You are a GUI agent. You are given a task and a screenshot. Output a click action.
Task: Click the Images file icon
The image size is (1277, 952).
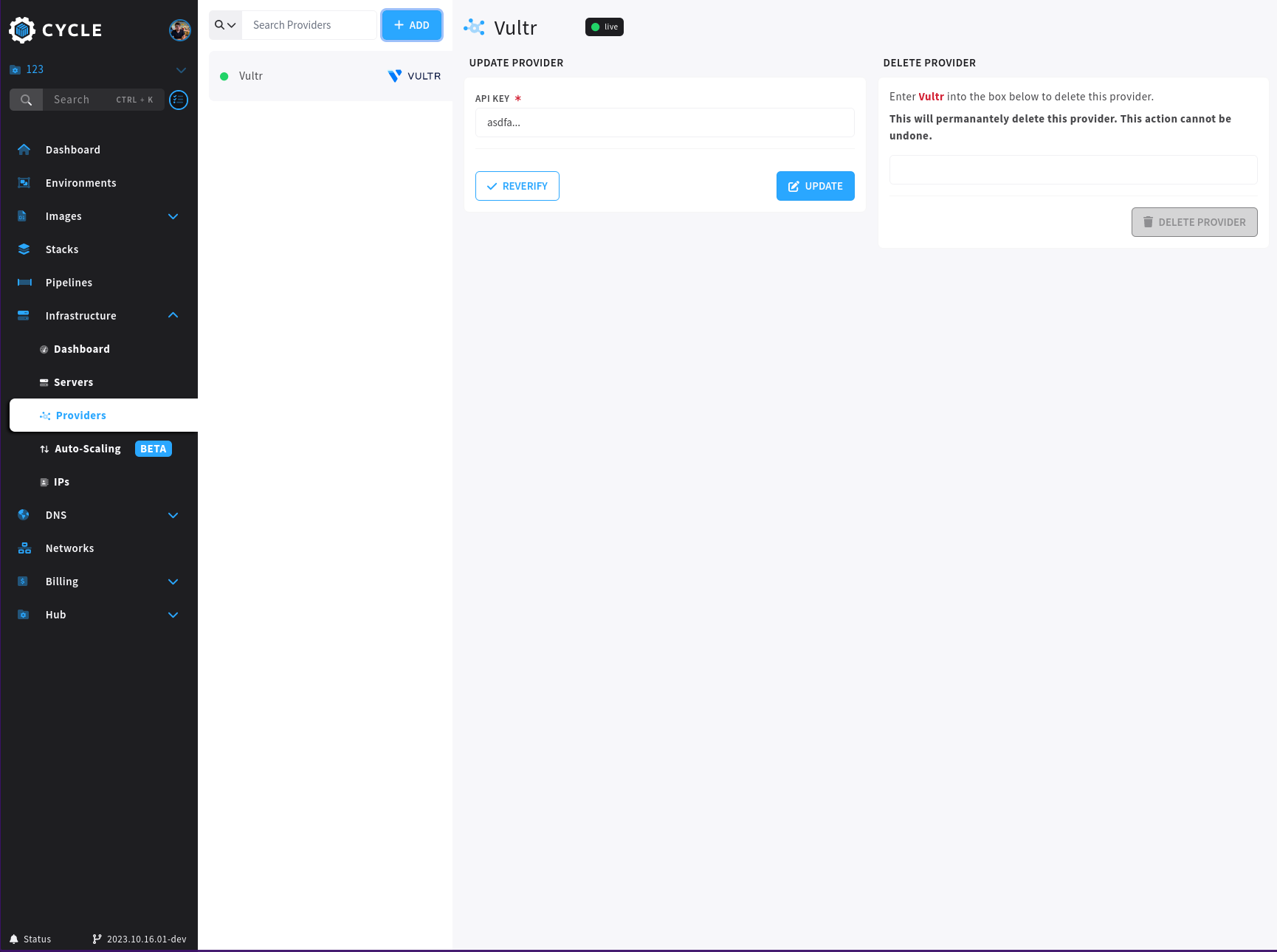pos(22,216)
